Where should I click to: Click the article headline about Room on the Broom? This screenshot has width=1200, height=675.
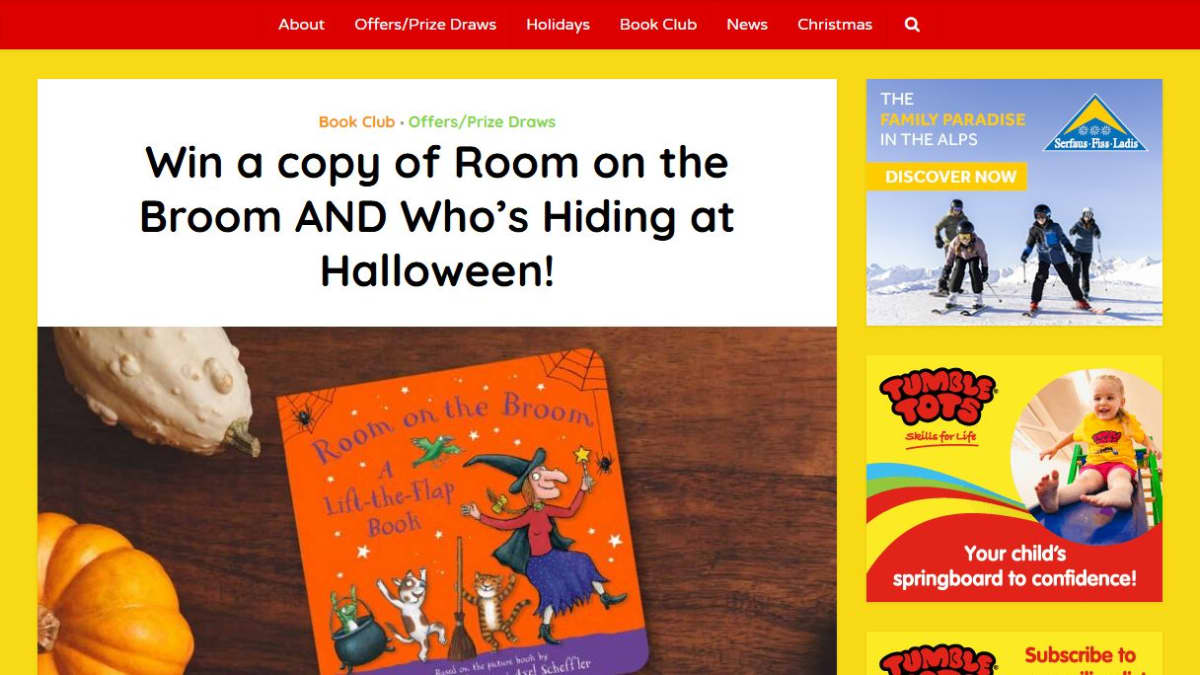pyautogui.click(x=437, y=216)
